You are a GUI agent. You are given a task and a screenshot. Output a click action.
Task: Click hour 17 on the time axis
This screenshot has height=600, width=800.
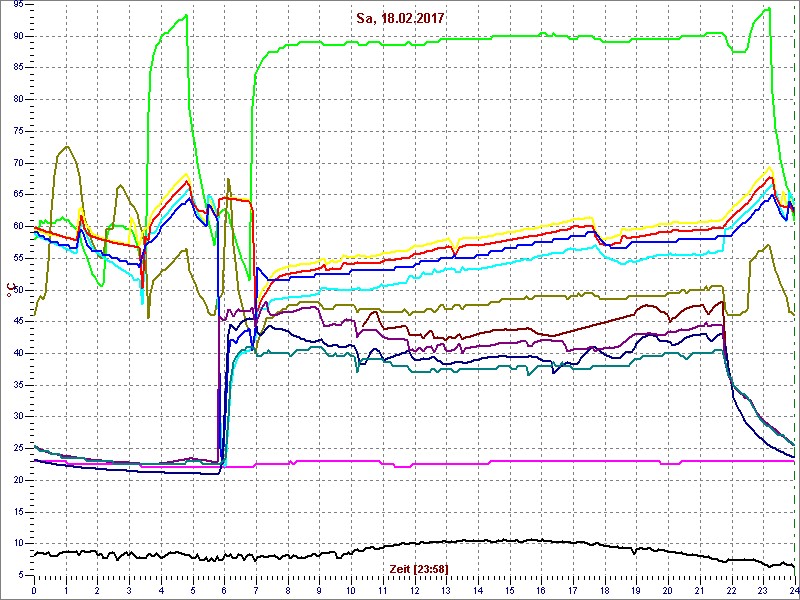[x=572, y=590]
